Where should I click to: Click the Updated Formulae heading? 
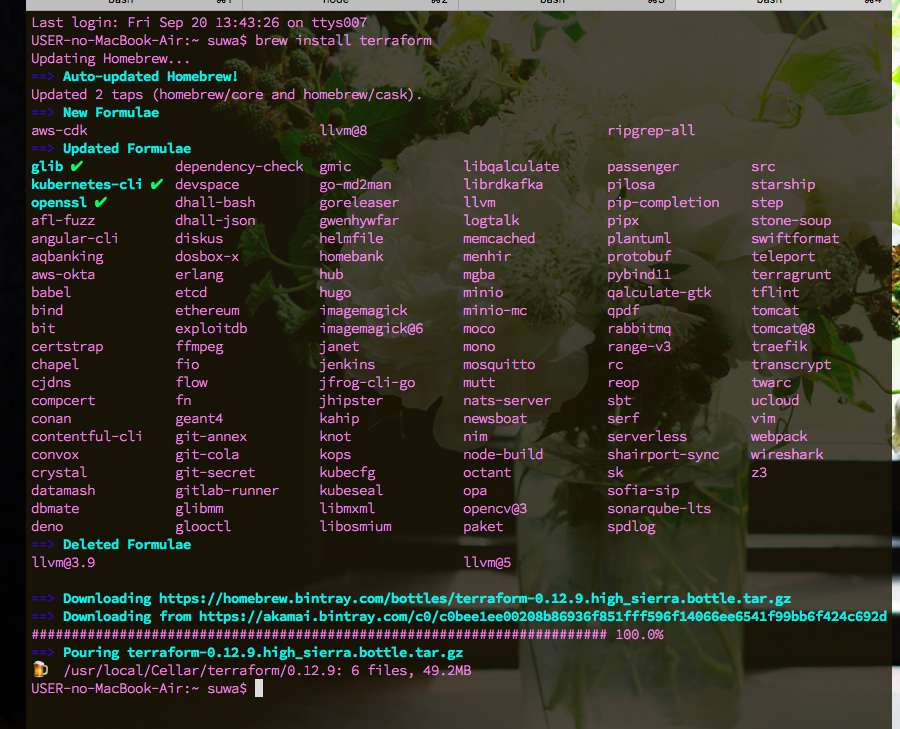pos(126,149)
